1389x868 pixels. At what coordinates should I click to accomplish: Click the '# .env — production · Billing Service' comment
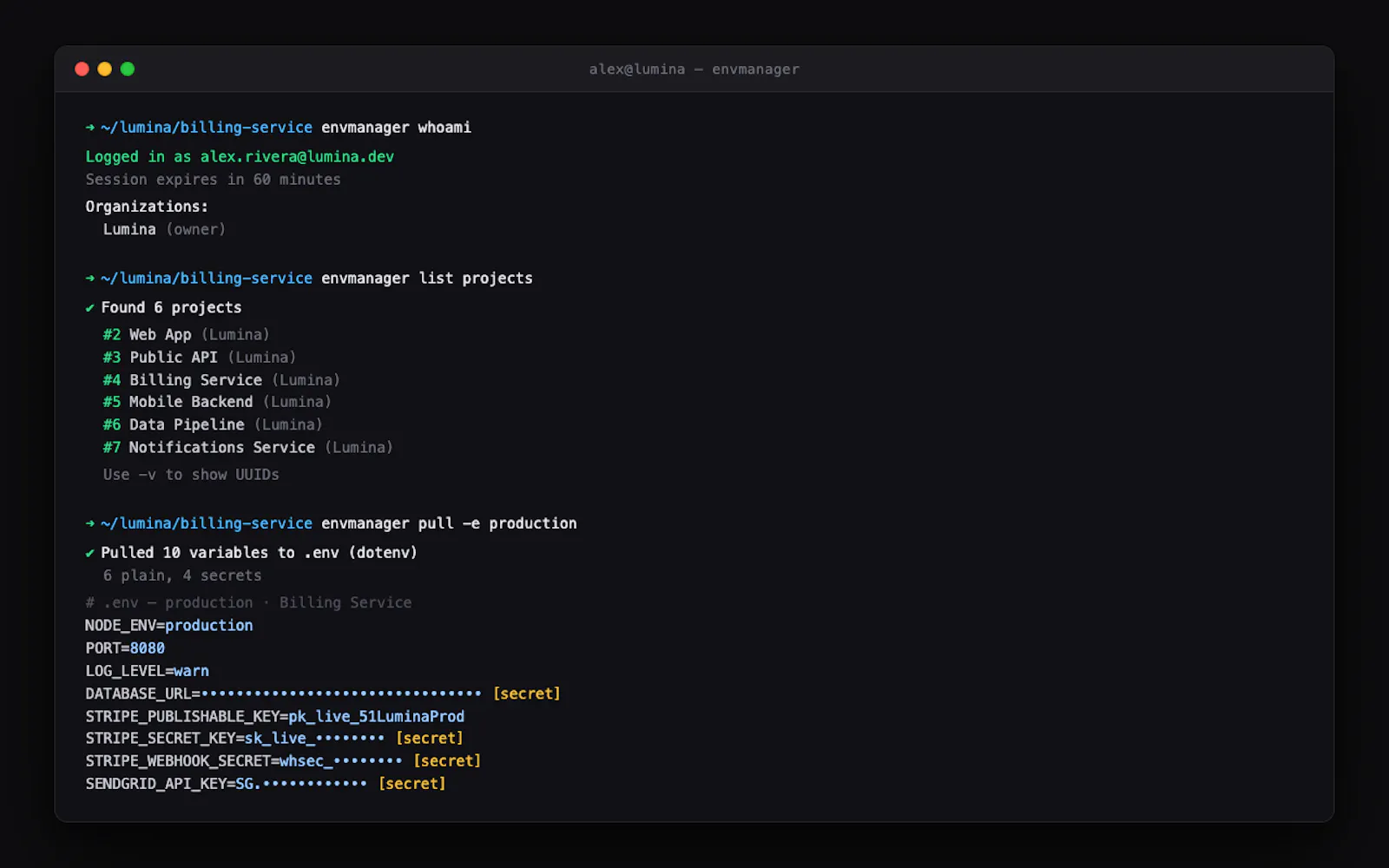[x=248, y=602]
